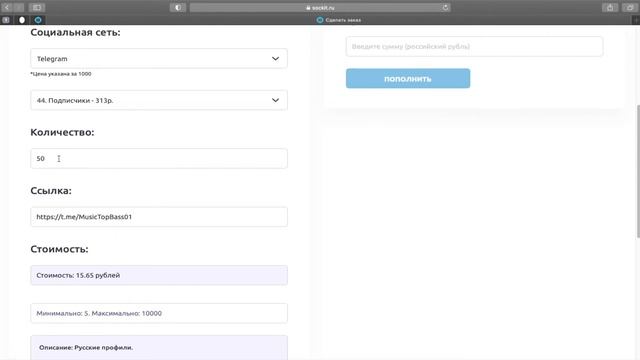Go forward using the Safari forward arrow
Viewport: 640px width, 360px height.
(x=19, y=7)
